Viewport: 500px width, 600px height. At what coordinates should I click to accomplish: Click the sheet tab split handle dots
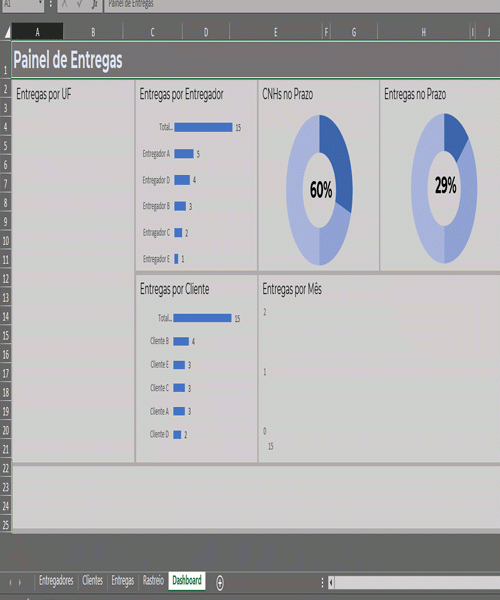pyautogui.click(x=322, y=582)
